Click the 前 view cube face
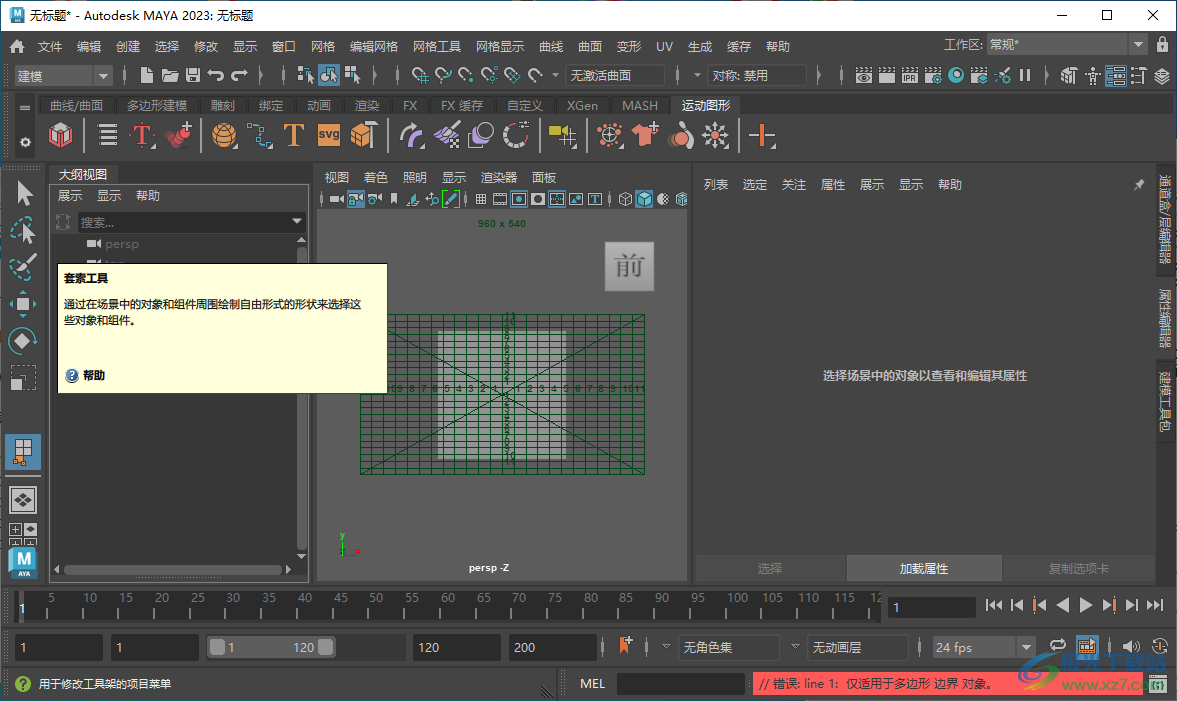 click(x=629, y=266)
